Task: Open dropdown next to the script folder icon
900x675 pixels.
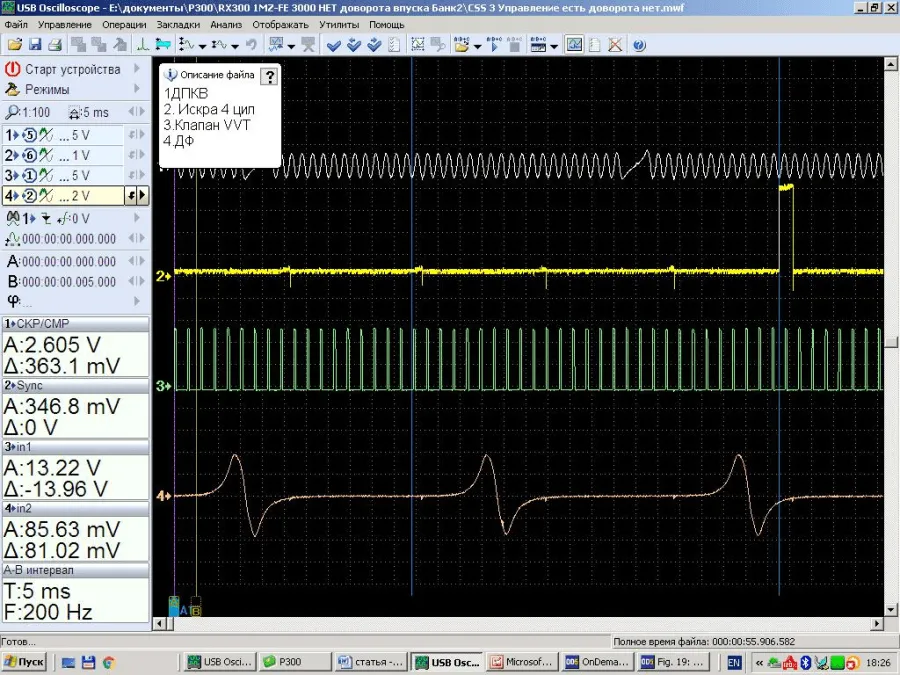Action: 477,46
